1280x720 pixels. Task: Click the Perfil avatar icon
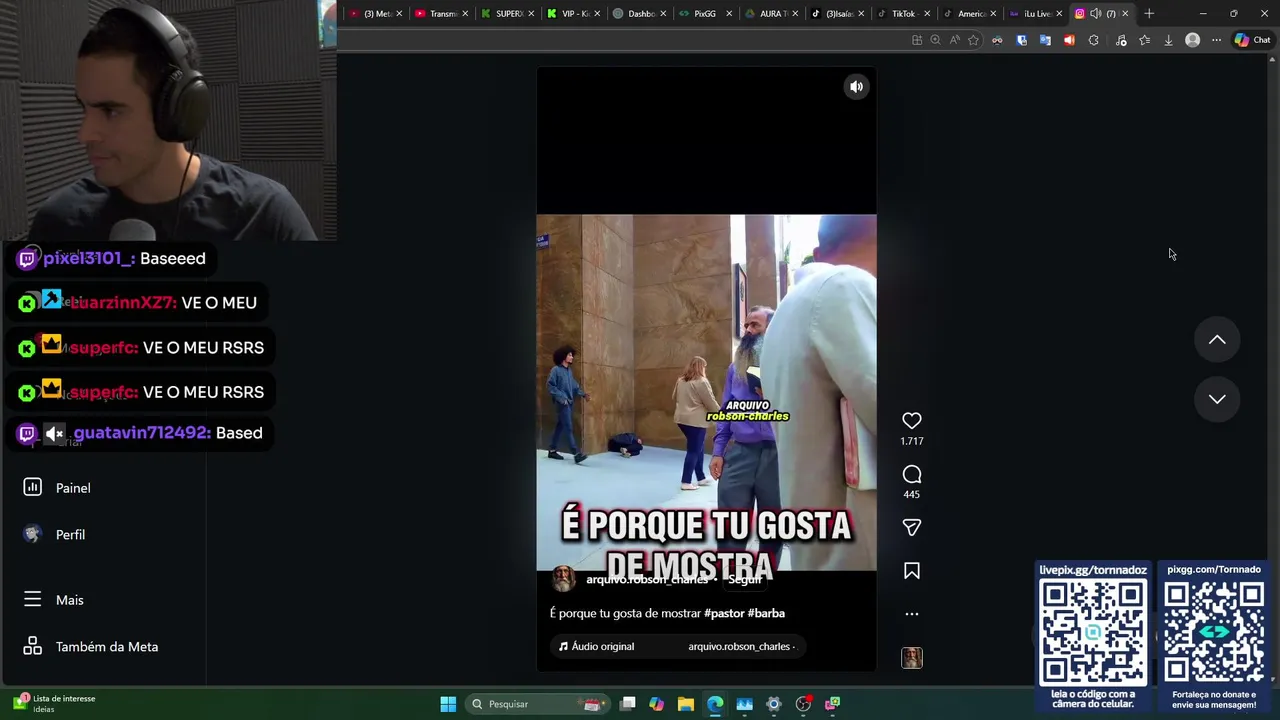(x=32, y=534)
